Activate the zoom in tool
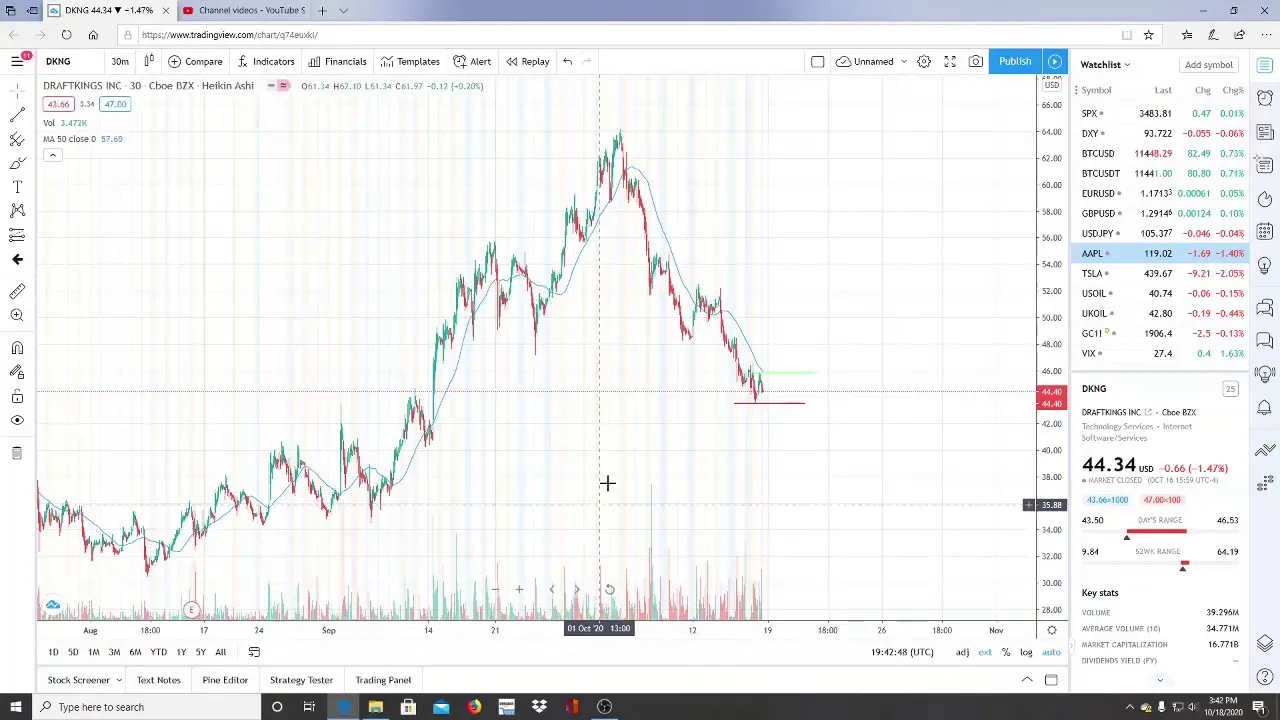Screen dimensions: 1280x720 click(x=17, y=315)
